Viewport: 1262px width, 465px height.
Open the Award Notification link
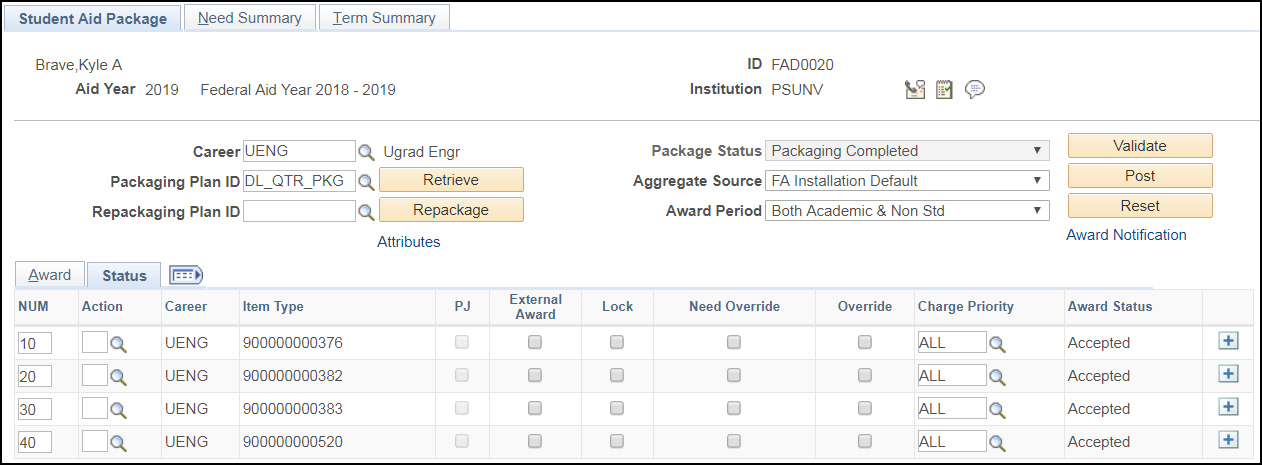pos(1126,235)
